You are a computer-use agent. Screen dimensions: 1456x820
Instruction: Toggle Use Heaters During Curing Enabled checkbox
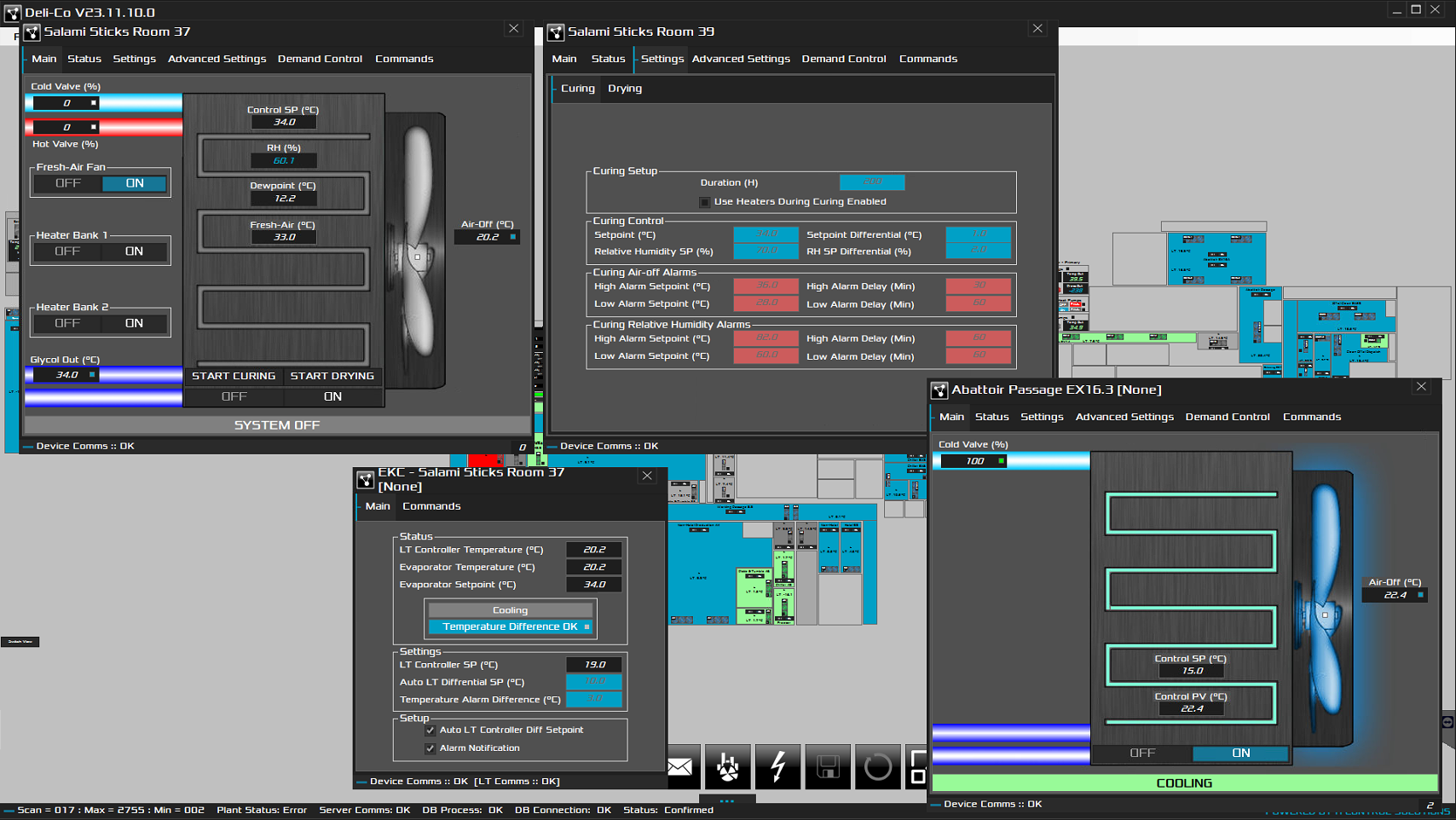704,202
